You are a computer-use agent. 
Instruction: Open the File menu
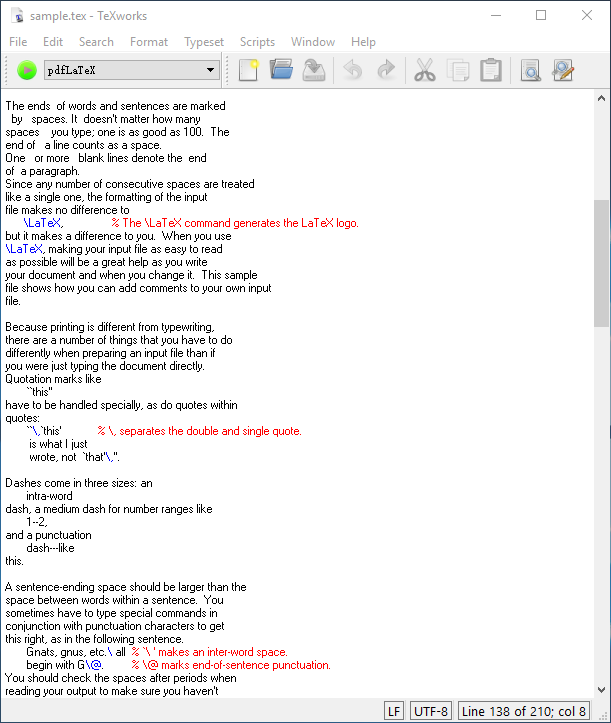[18, 42]
